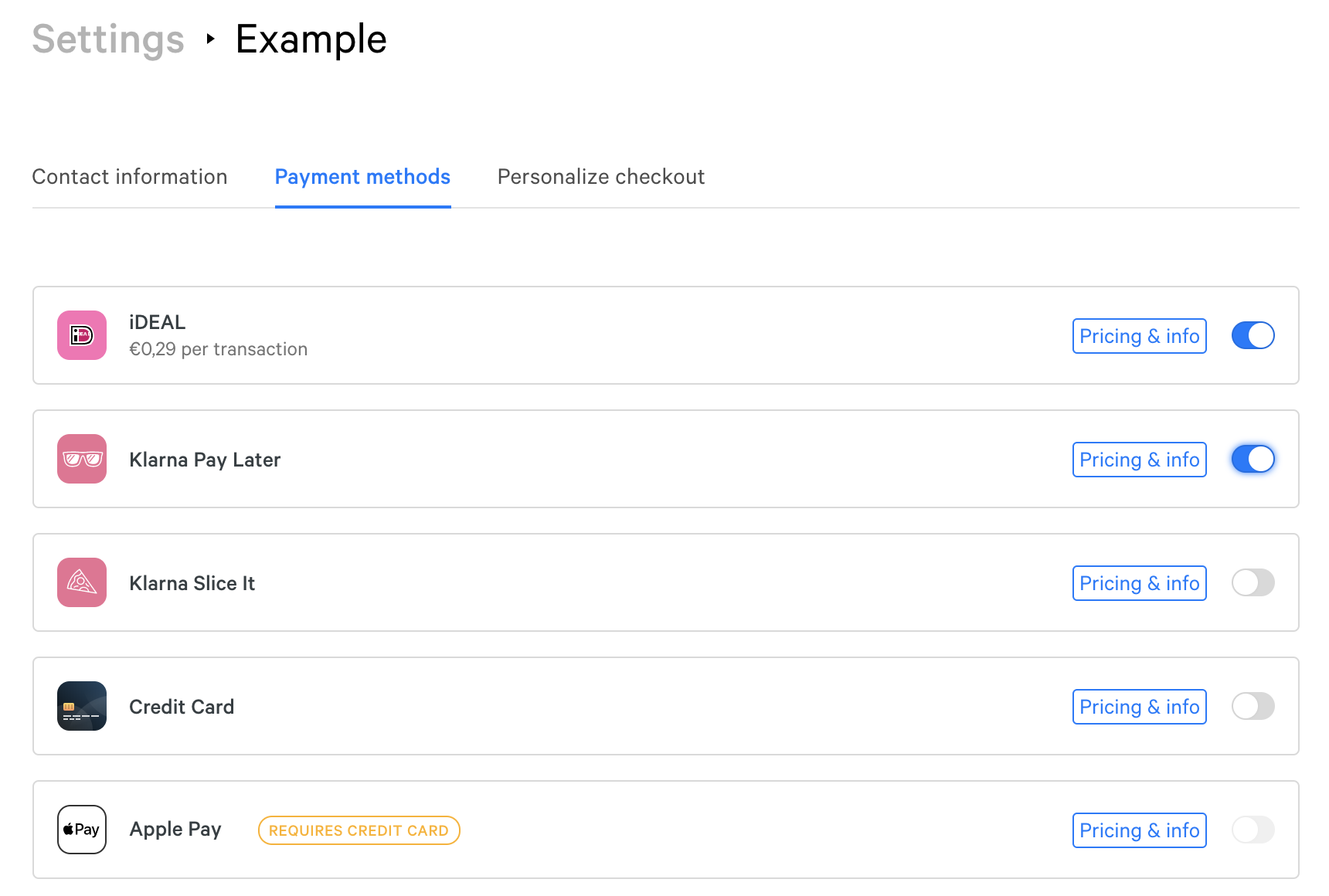This screenshot has width=1329, height=896.
Task: Click the breadcrumb arrow after Settings
Action: pos(210,39)
